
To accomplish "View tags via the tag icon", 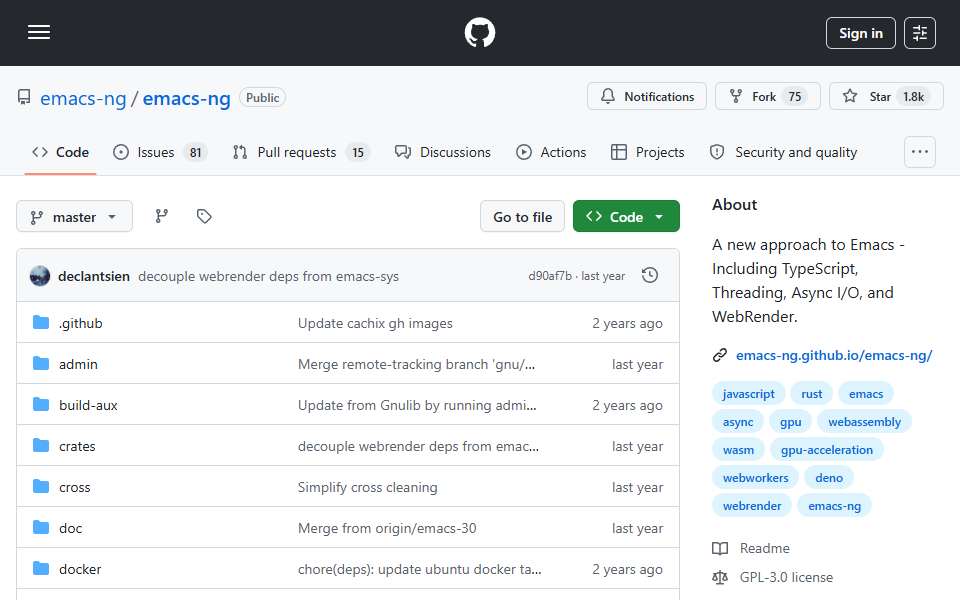I will pyautogui.click(x=204, y=216).
